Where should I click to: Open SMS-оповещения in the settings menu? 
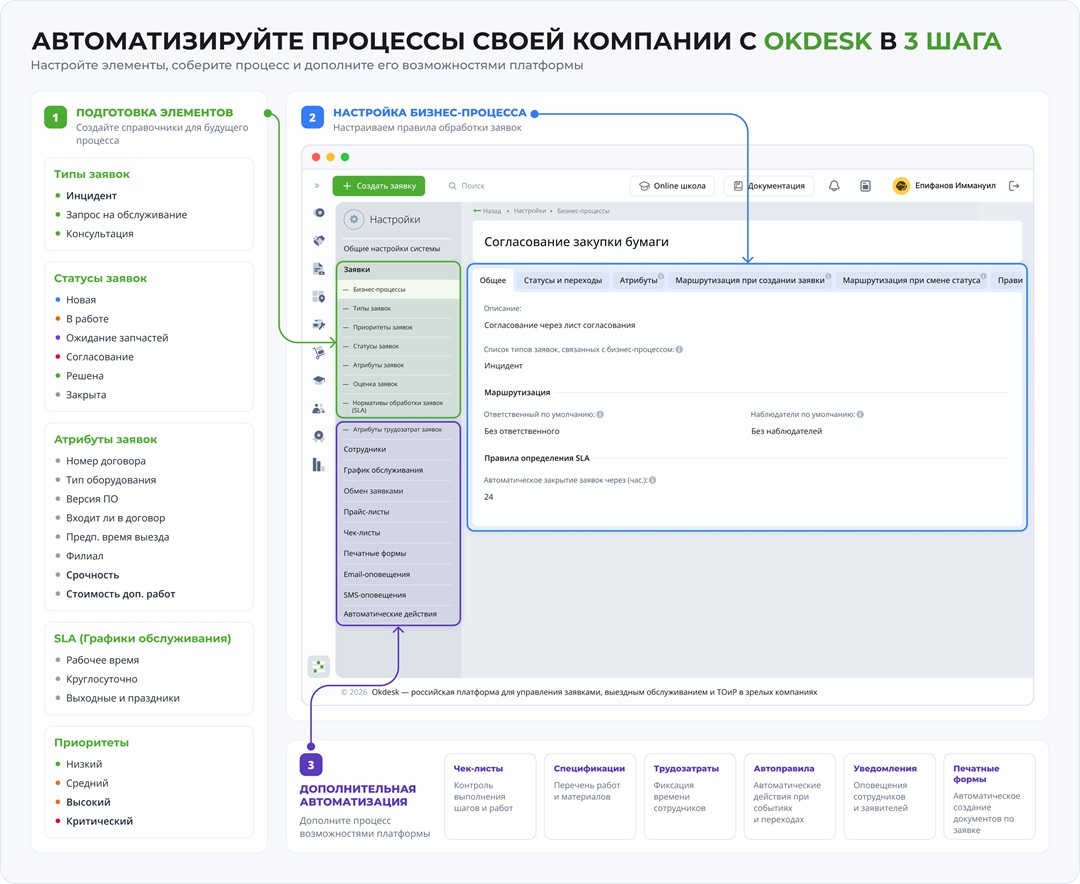(398, 595)
